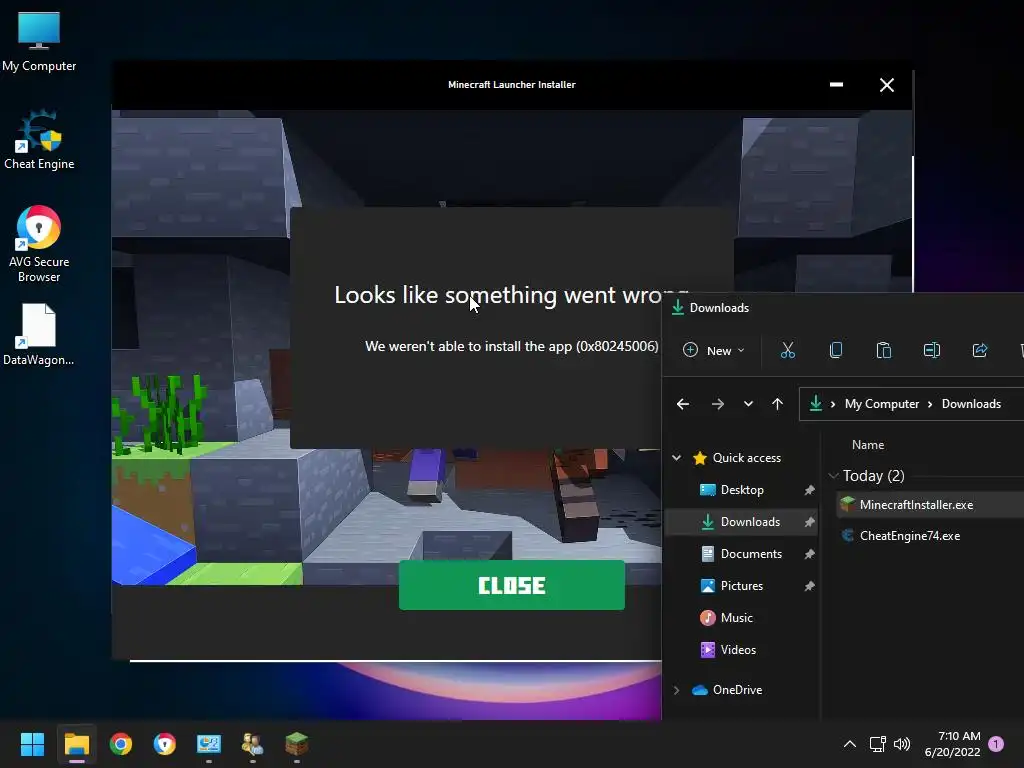Image resolution: width=1024 pixels, height=768 pixels.
Task: Open the volume speaker icon in tray
Action: click(x=902, y=744)
